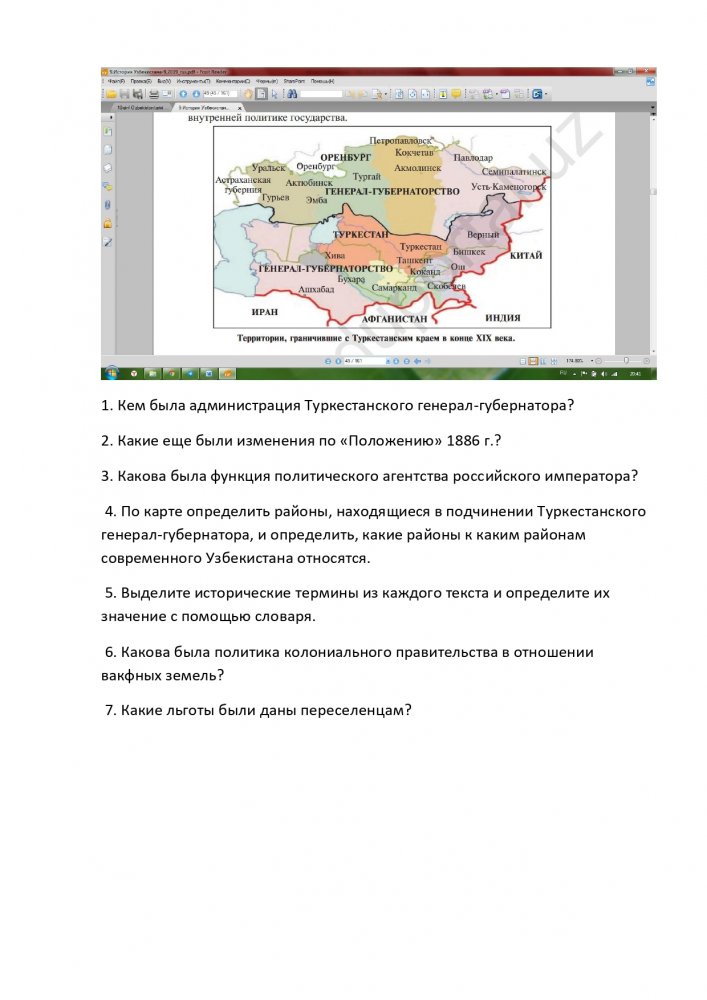This screenshot has height=1000, width=707.
Task: Open the bookmarks panel in left sidebar
Action: tap(108, 131)
